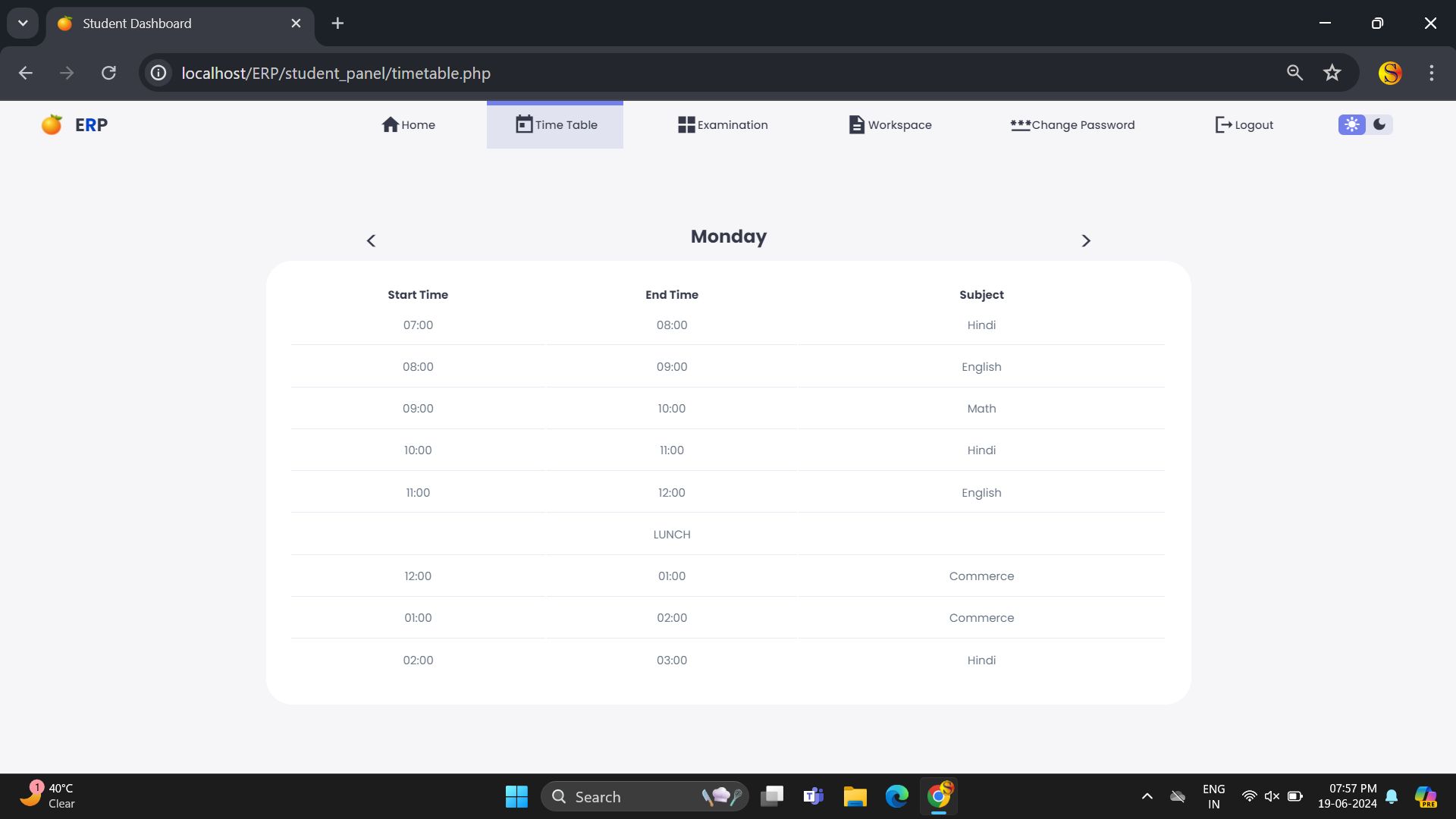Viewport: 1456px width, 819px height.
Task: Go to the previous day with the left chevron
Action: coord(371,240)
